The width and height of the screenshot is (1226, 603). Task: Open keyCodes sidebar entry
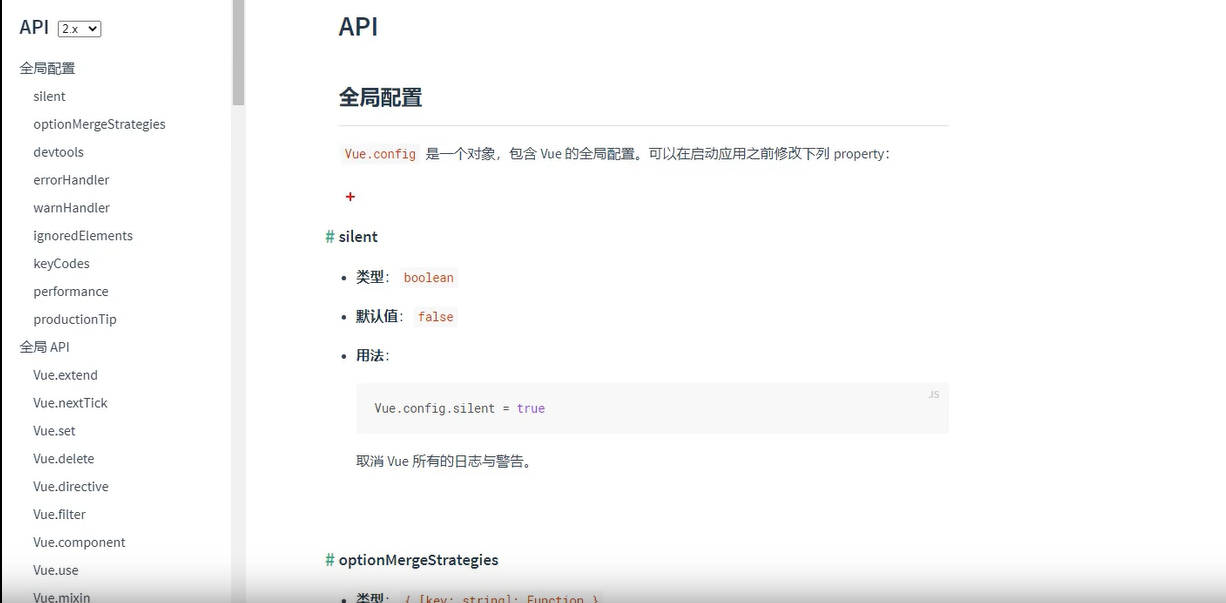(61, 264)
